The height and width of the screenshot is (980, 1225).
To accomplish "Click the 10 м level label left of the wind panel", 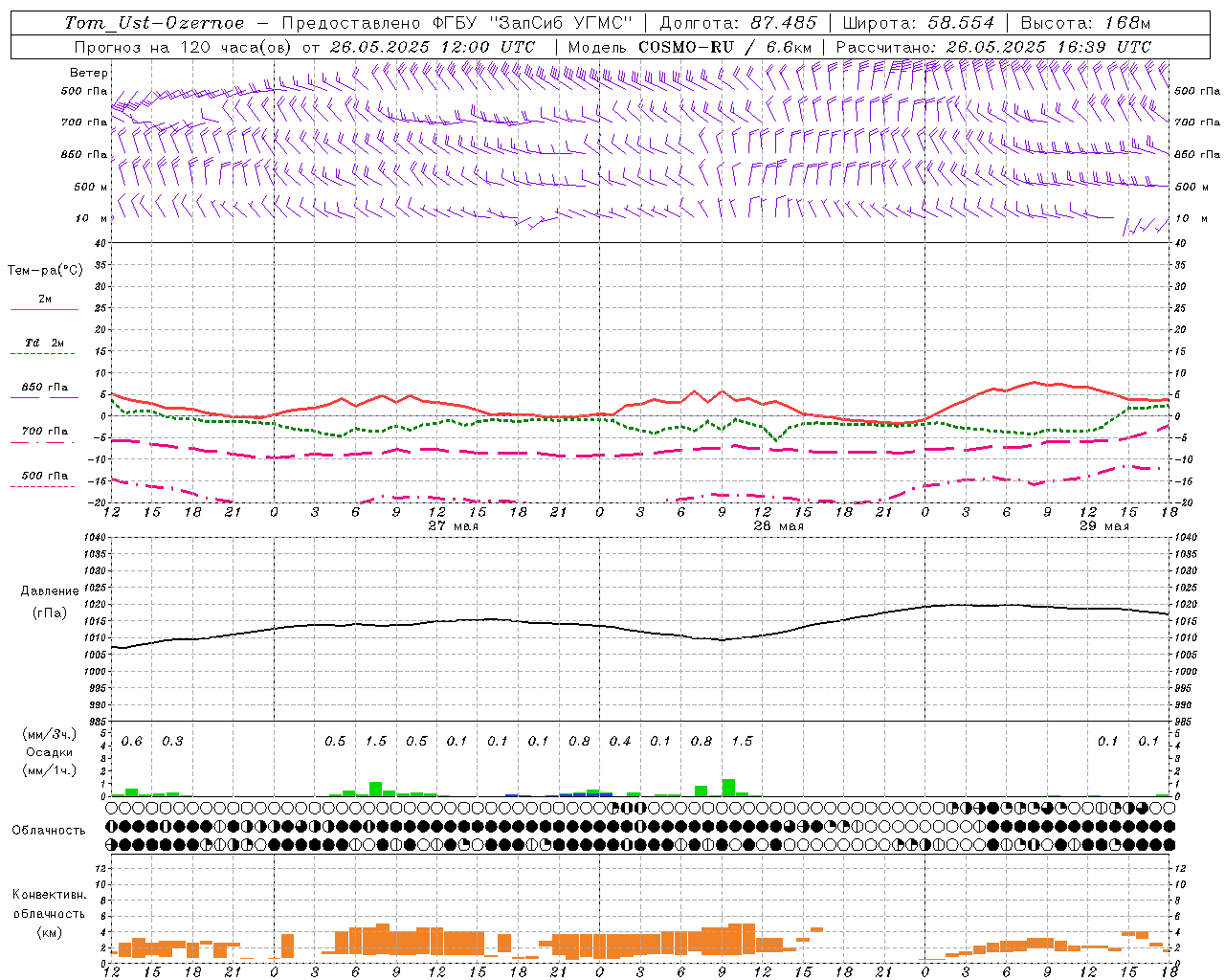I will 90,218.
